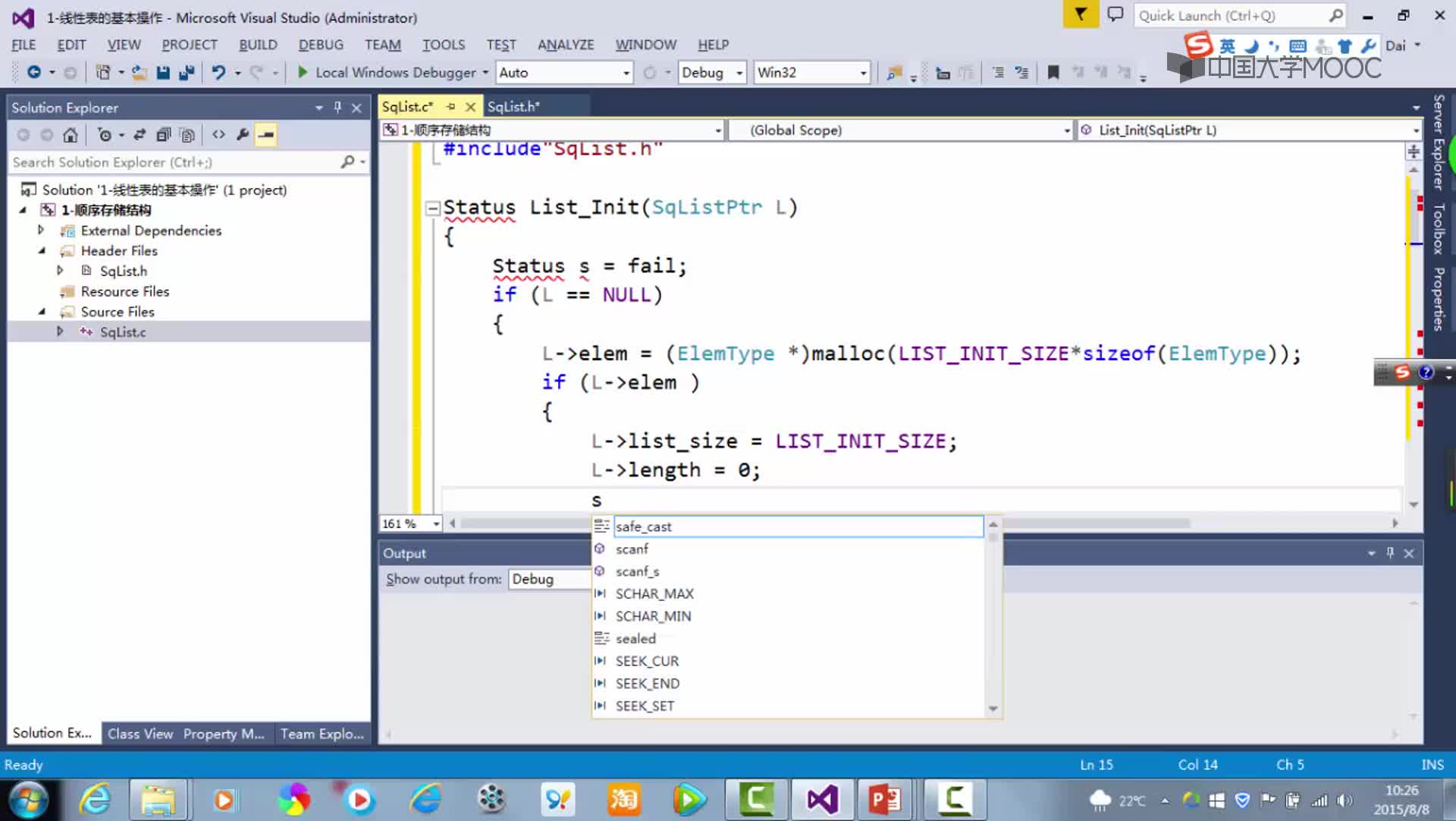Open the Local Windows Debugger dropdown arrow
The height and width of the screenshot is (821, 1456).
(485, 73)
